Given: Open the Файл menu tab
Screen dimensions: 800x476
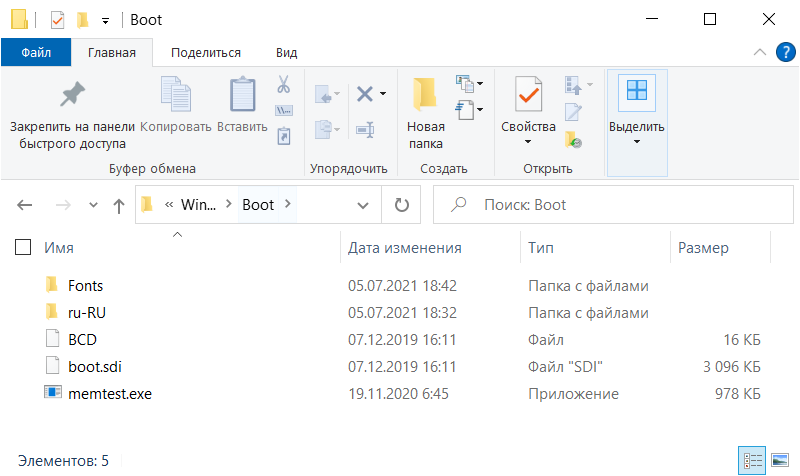Looking at the screenshot, I should tap(36, 53).
